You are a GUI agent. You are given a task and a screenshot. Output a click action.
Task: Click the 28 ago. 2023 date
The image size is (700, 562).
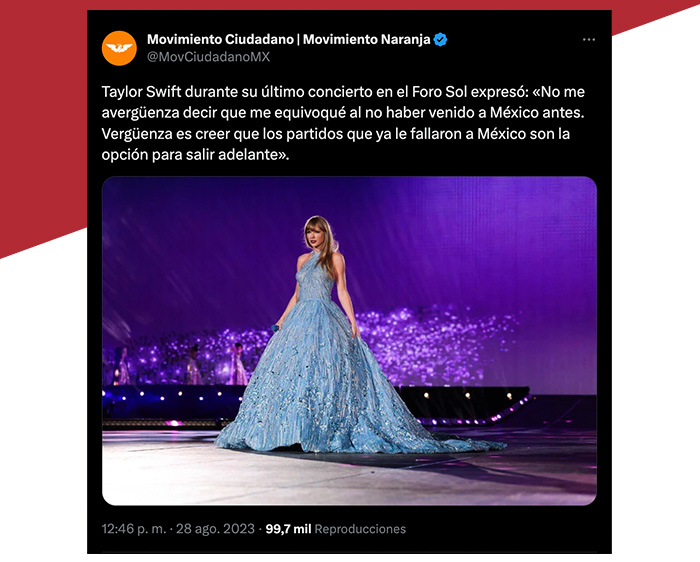[215, 529]
